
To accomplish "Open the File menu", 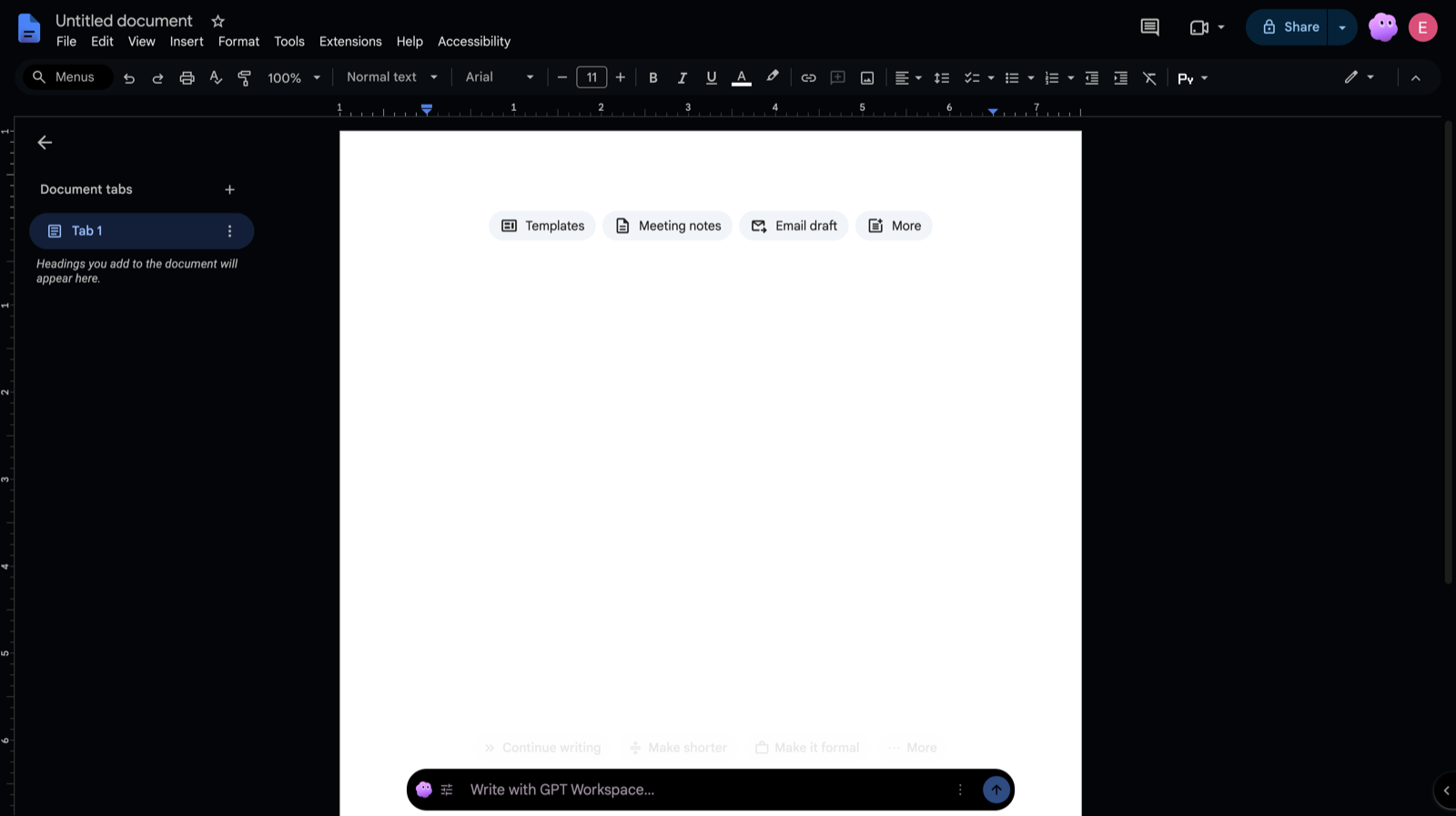I will click(66, 42).
